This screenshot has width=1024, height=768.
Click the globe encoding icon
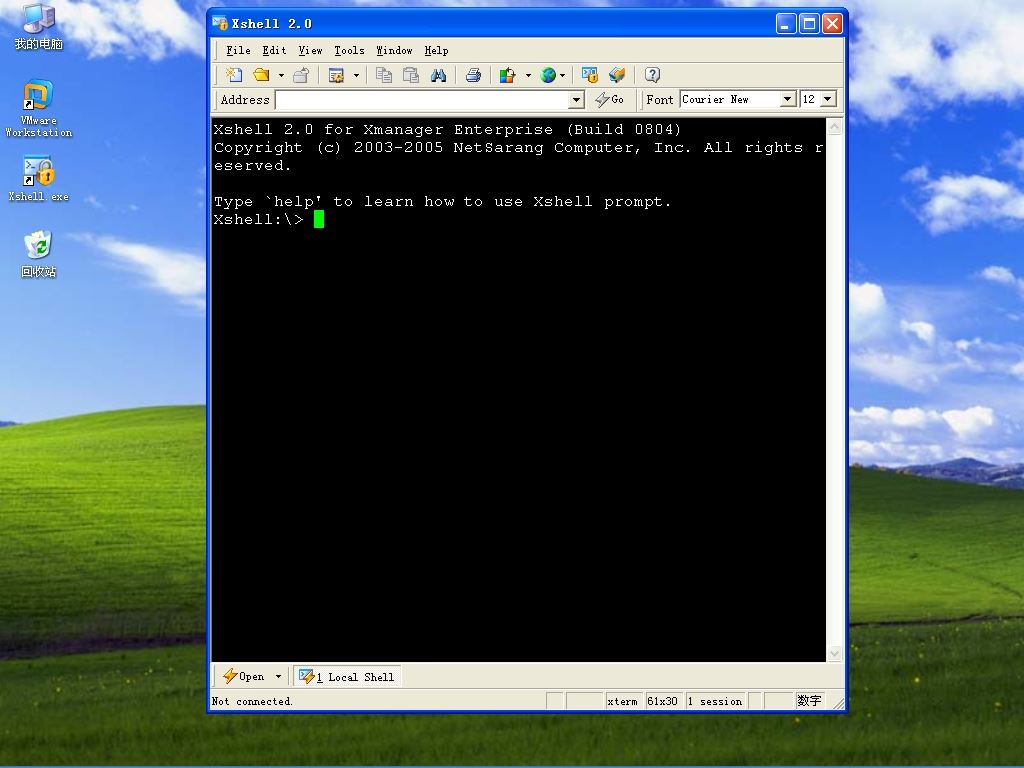[x=548, y=75]
